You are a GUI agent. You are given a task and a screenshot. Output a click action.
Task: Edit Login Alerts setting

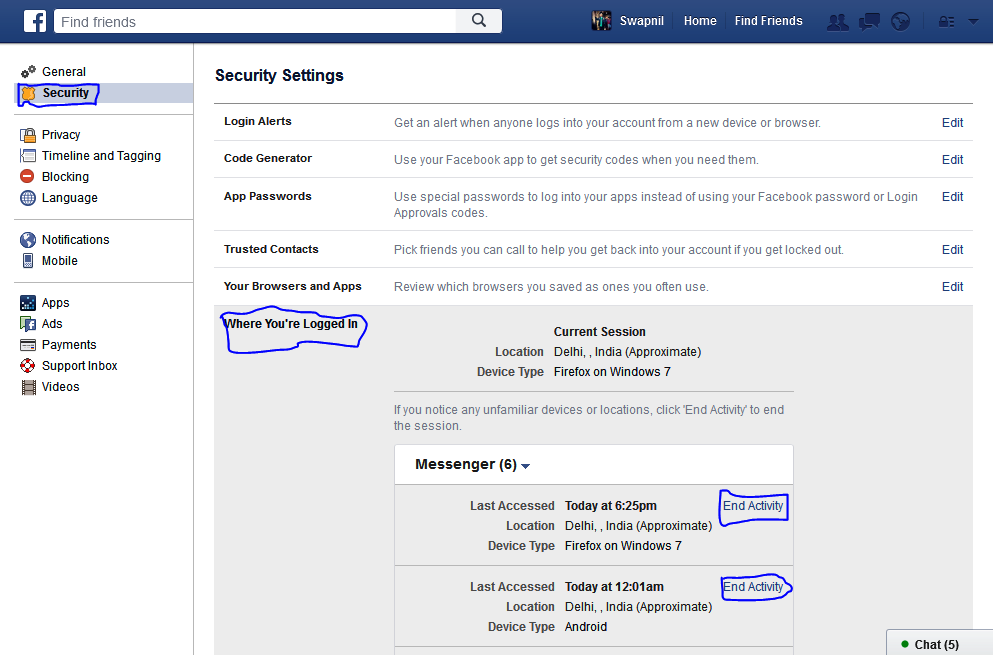pyautogui.click(x=952, y=123)
